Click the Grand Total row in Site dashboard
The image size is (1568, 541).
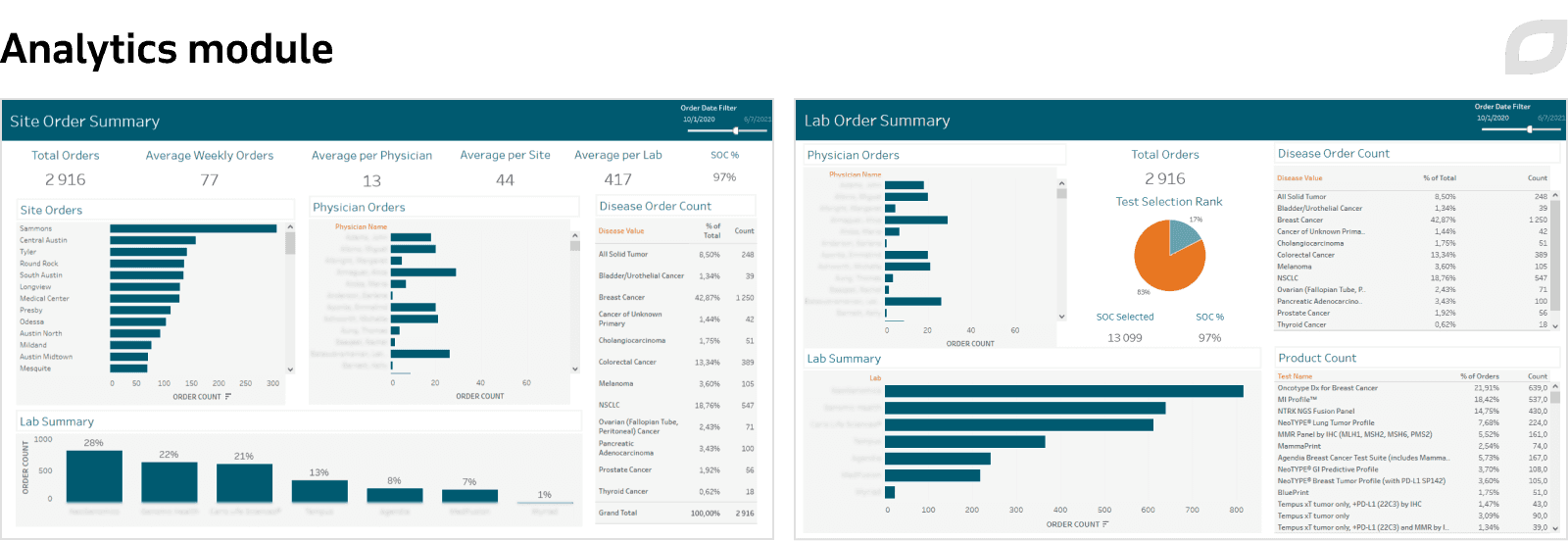(x=676, y=513)
